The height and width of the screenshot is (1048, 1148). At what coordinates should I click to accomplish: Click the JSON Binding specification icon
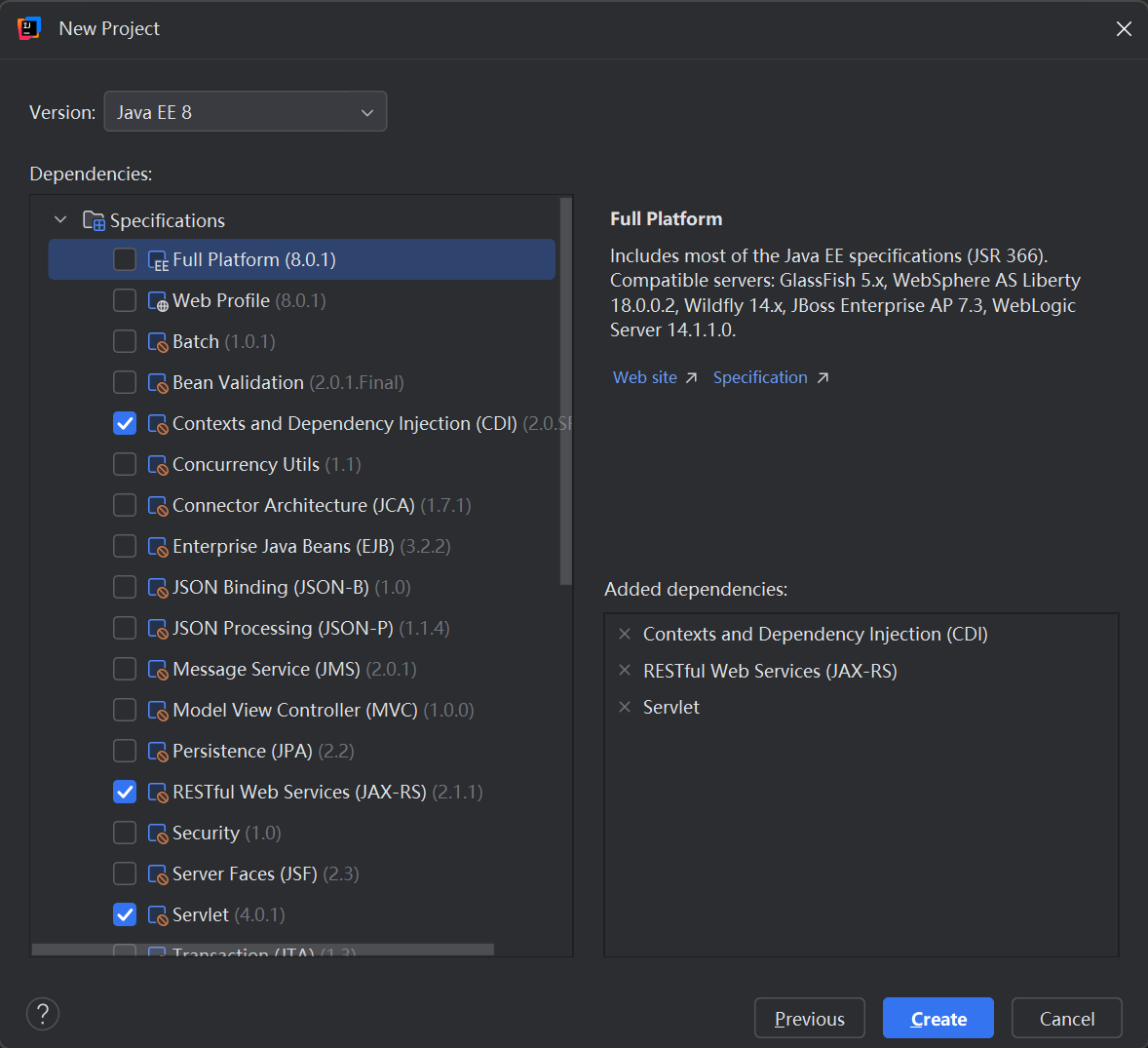click(x=158, y=588)
